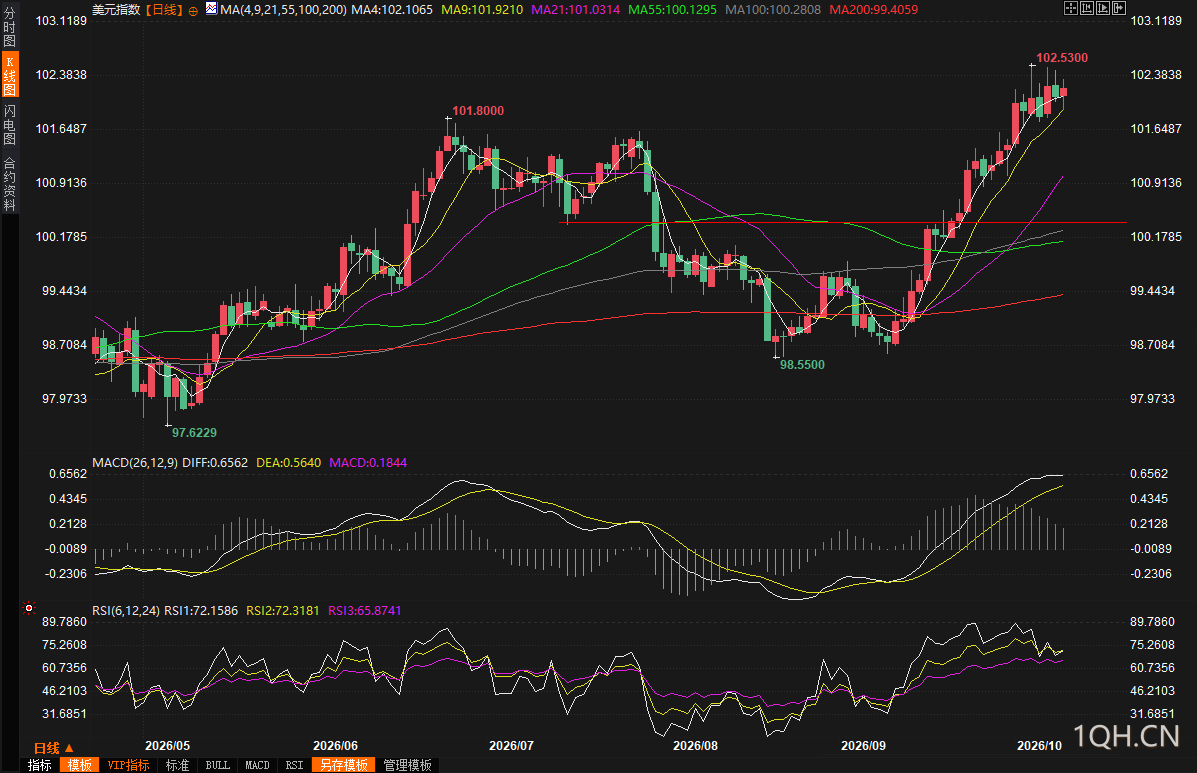Image resolution: width=1197 pixels, height=773 pixels.
Task: Open the 合约资料 sidebar tab
Action: point(9,183)
